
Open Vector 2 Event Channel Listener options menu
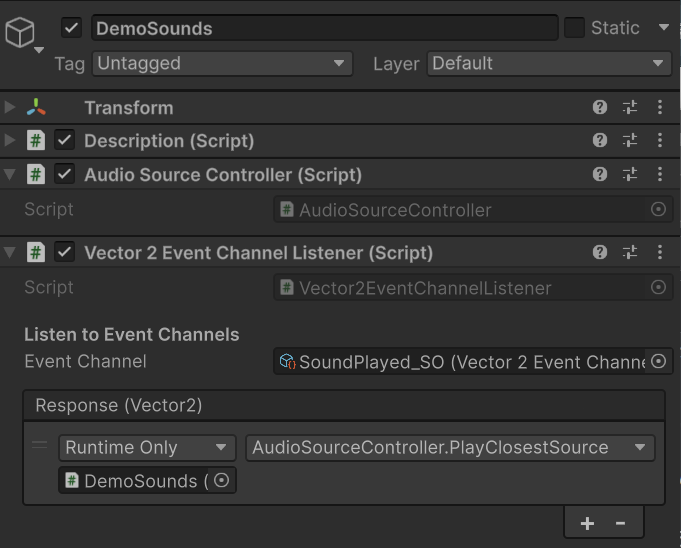coord(660,252)
